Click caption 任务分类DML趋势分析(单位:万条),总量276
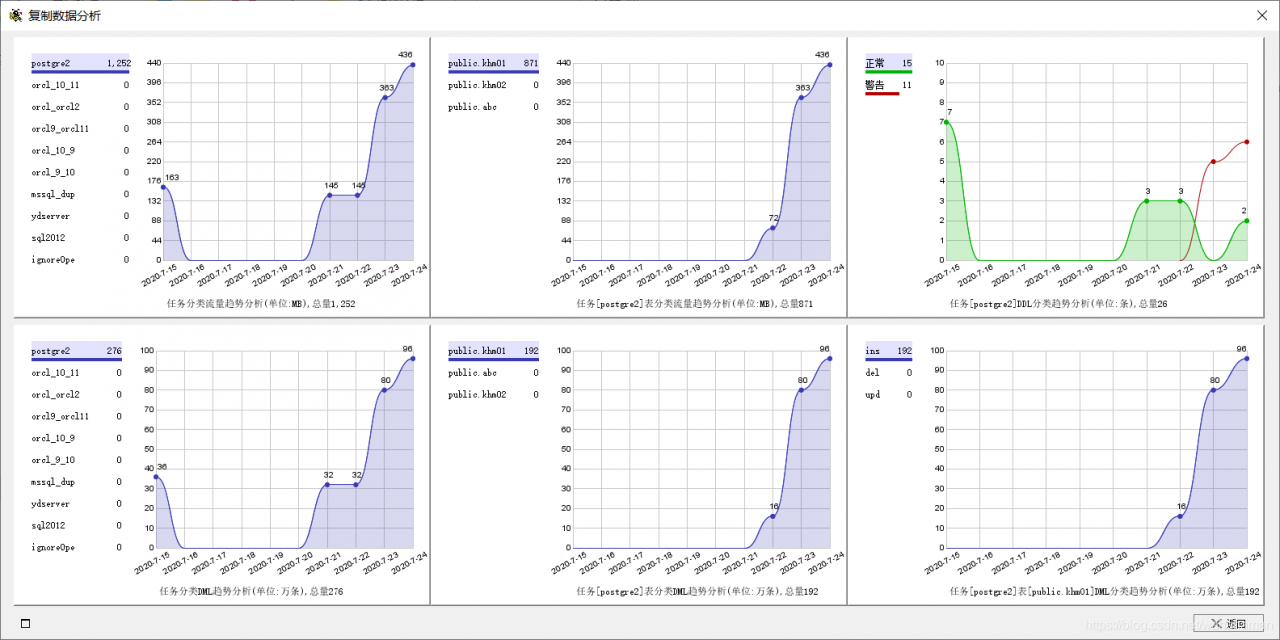1280x640 pixels. point(252,591)
